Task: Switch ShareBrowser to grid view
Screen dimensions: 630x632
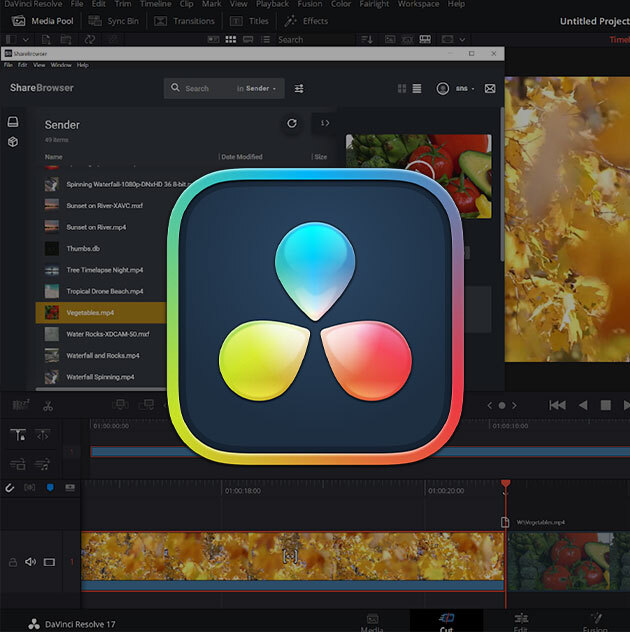Action: click(x=402, y=88)
